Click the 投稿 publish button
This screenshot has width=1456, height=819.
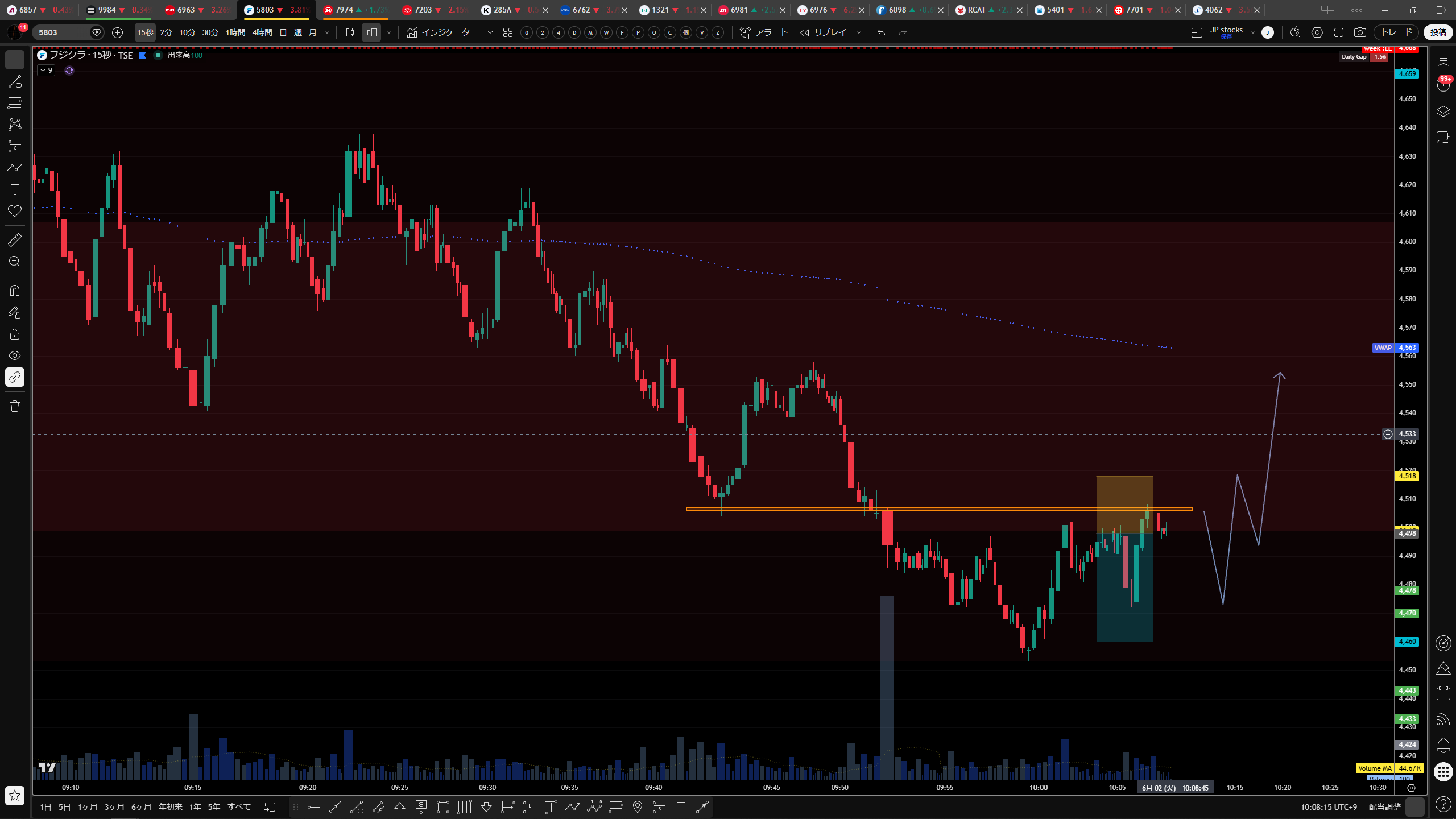point(1438,32)
